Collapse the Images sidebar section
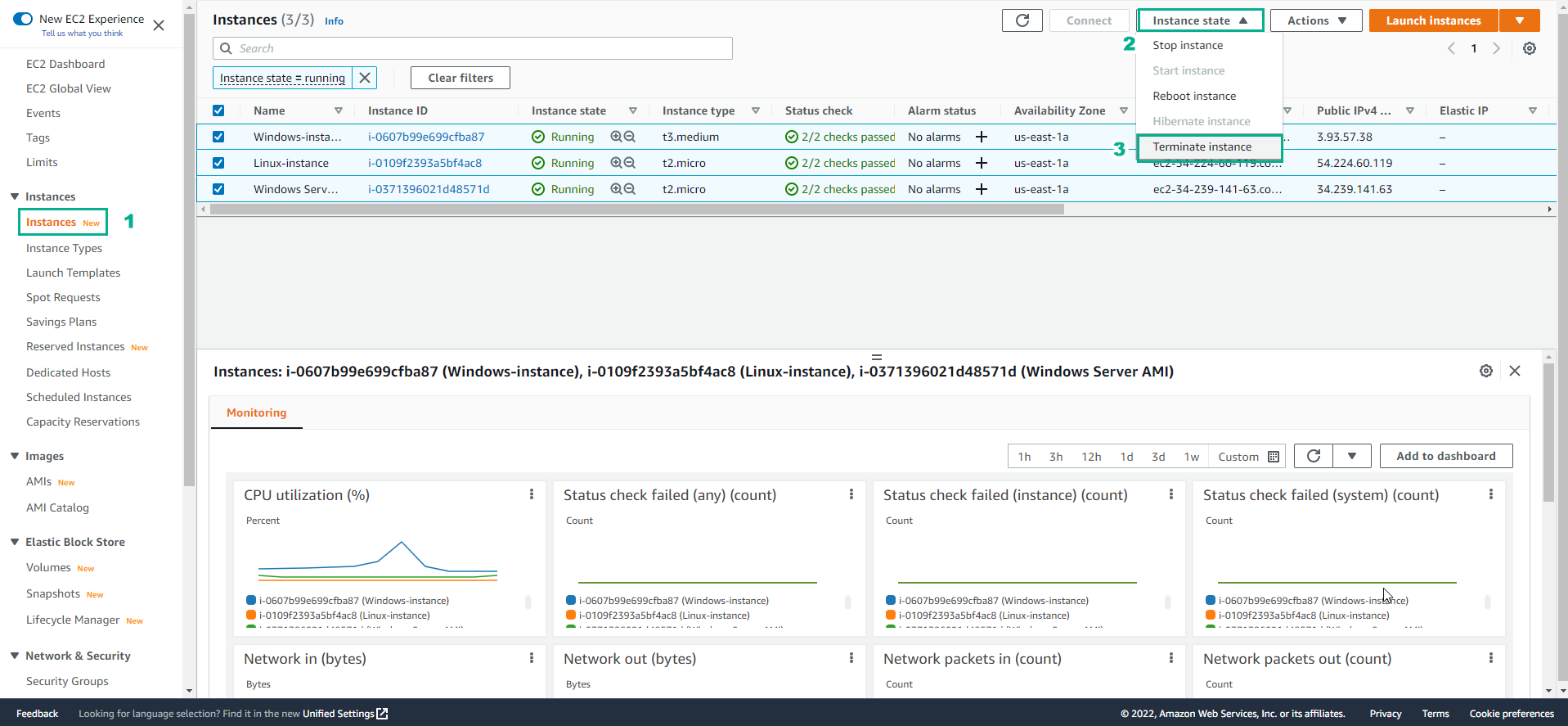This screenshot has height=726, width=1568. click(x=15, y=456)
